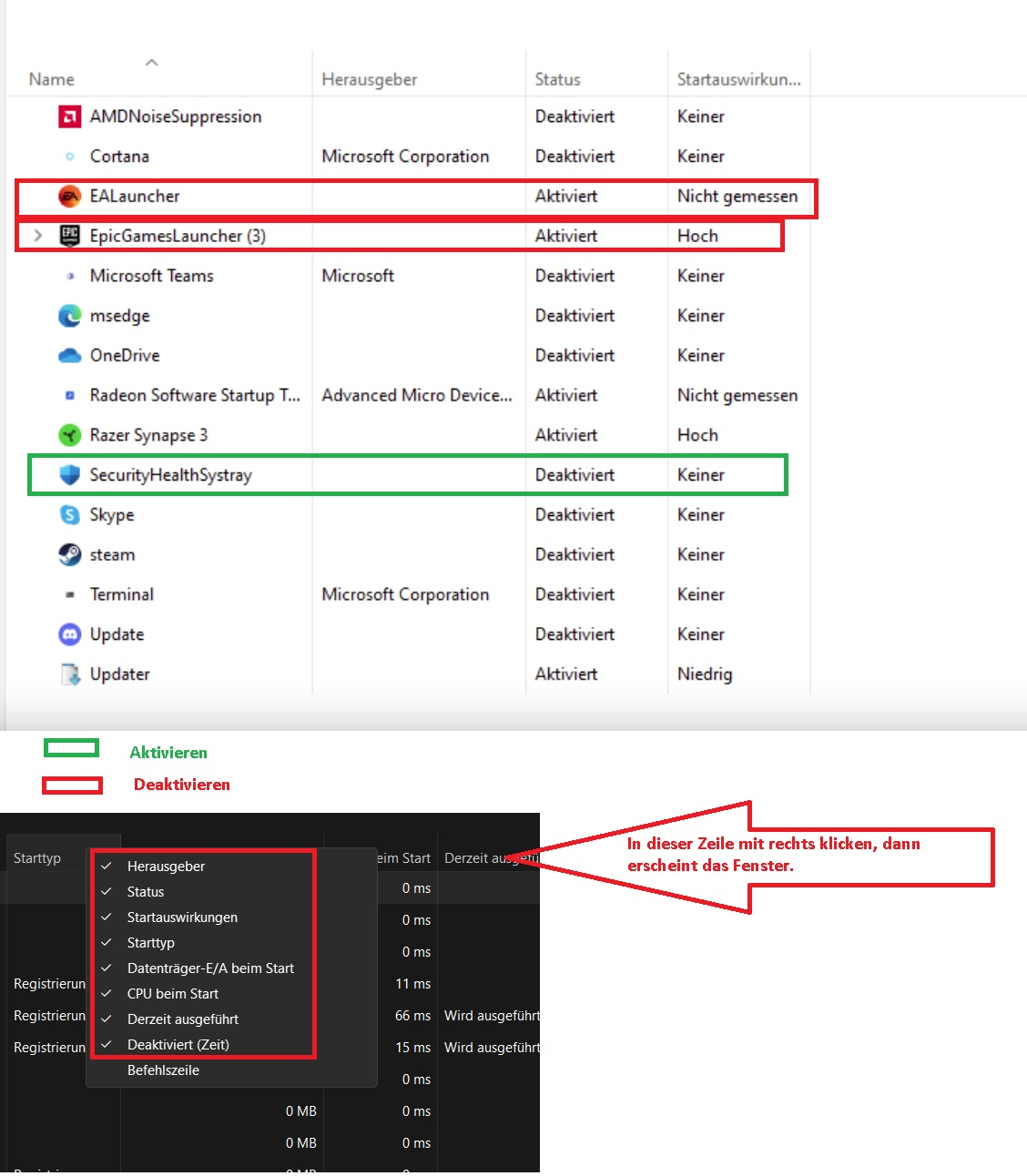Select the Skype entry name
This screenshot has height=1176, width=1027.
point(112,515)
